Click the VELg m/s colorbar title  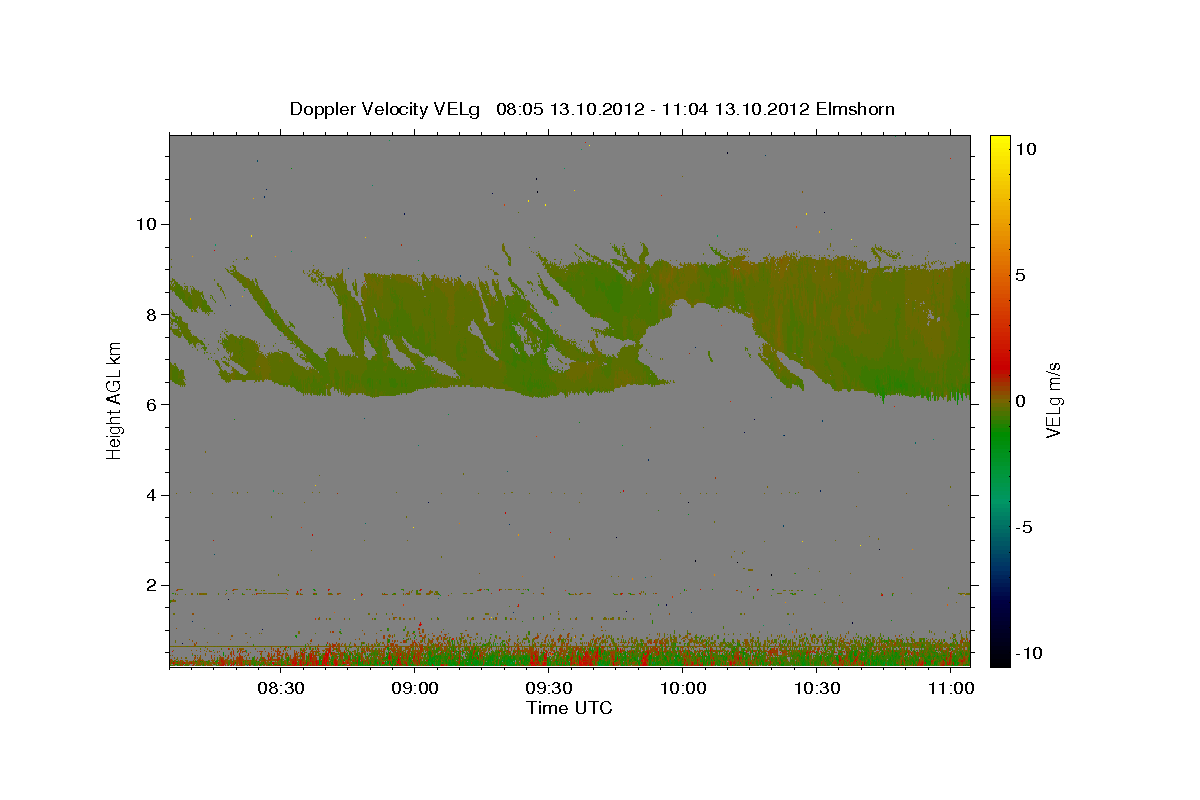coord(1054,401)
